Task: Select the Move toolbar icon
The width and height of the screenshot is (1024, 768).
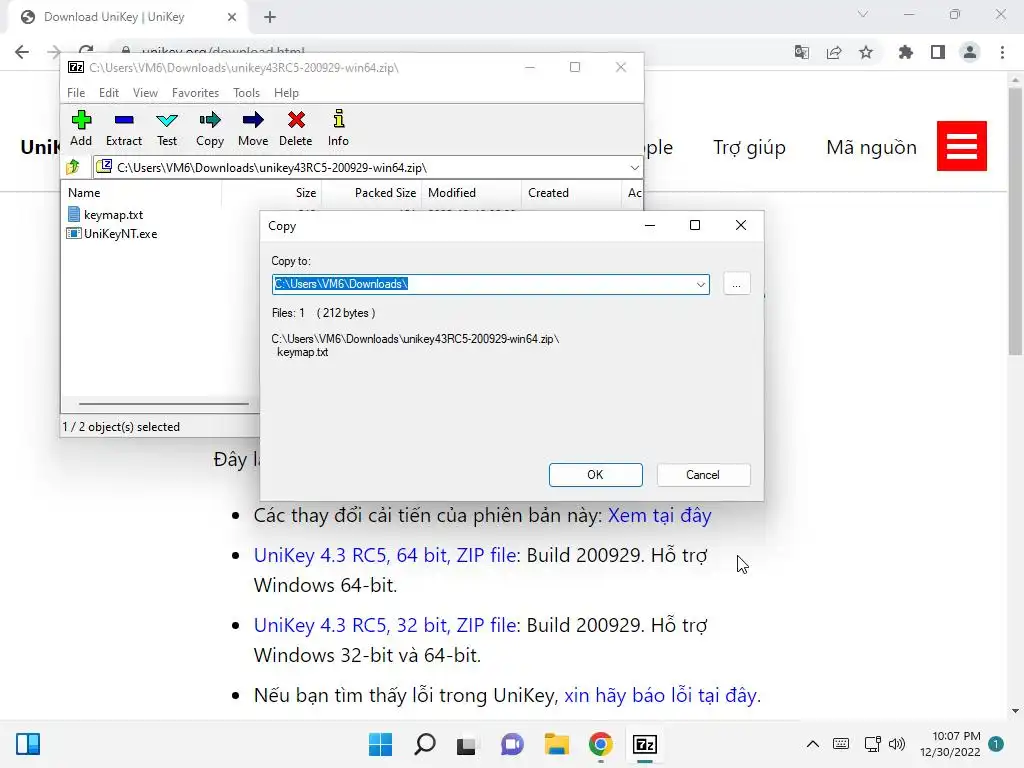Action: [253, 128]
